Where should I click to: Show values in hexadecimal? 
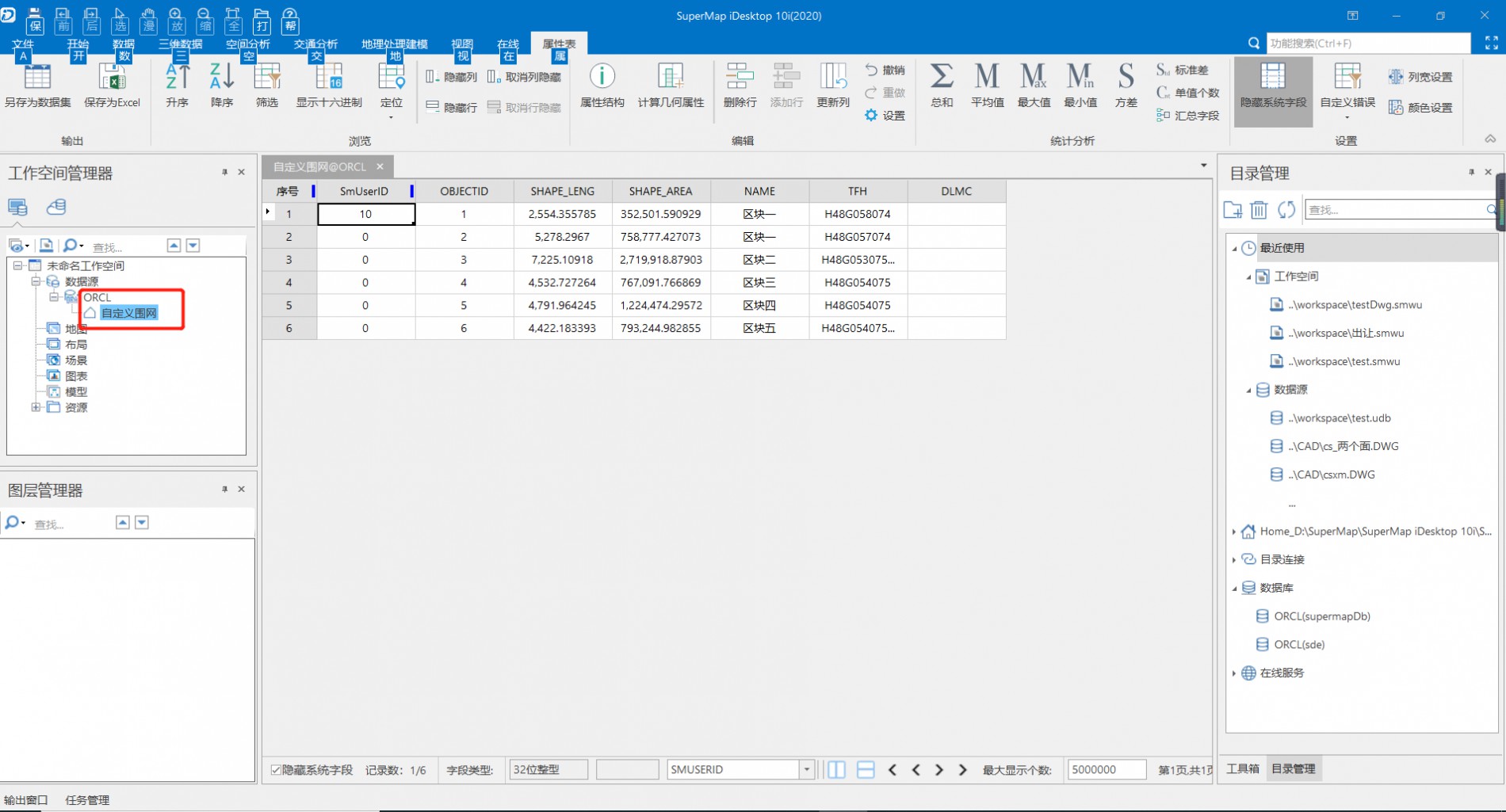[x=329, y=86]
